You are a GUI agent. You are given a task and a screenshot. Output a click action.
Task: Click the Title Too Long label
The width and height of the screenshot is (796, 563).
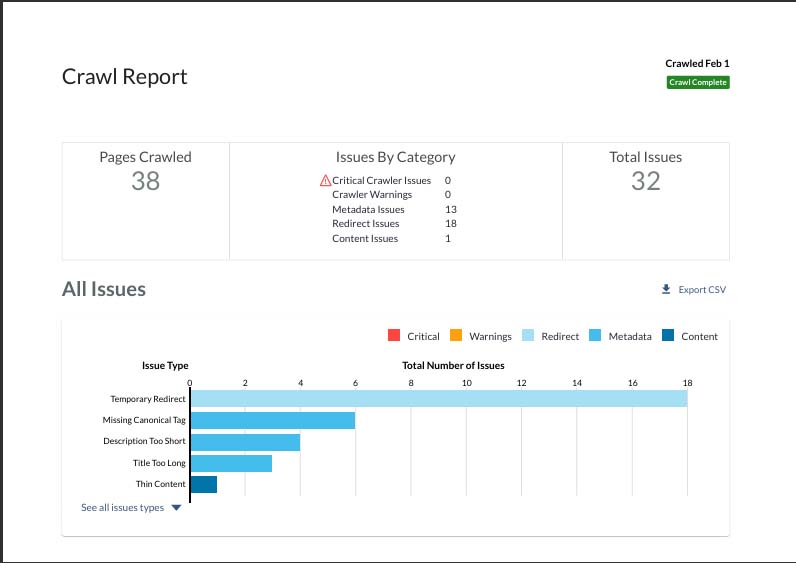[x=159, y=463]
